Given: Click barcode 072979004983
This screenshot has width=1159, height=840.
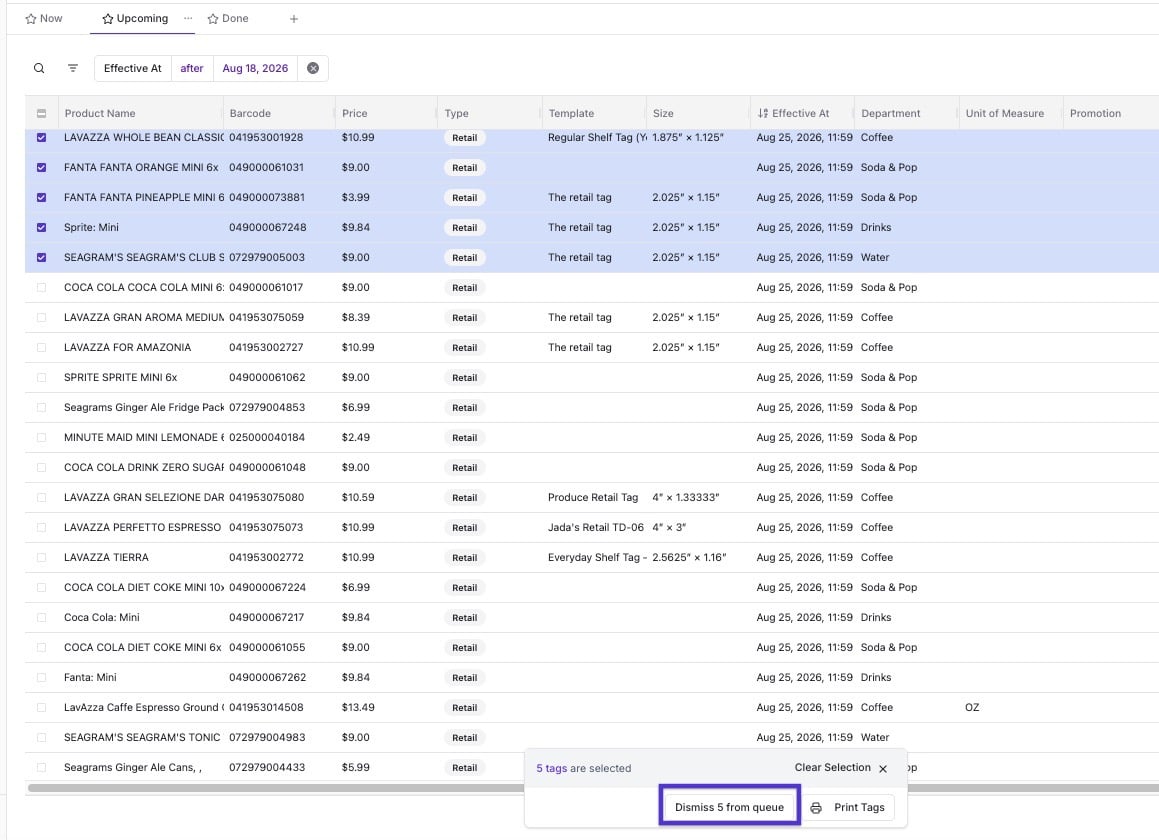Looking at the screenshot, I should pos(267,737).
